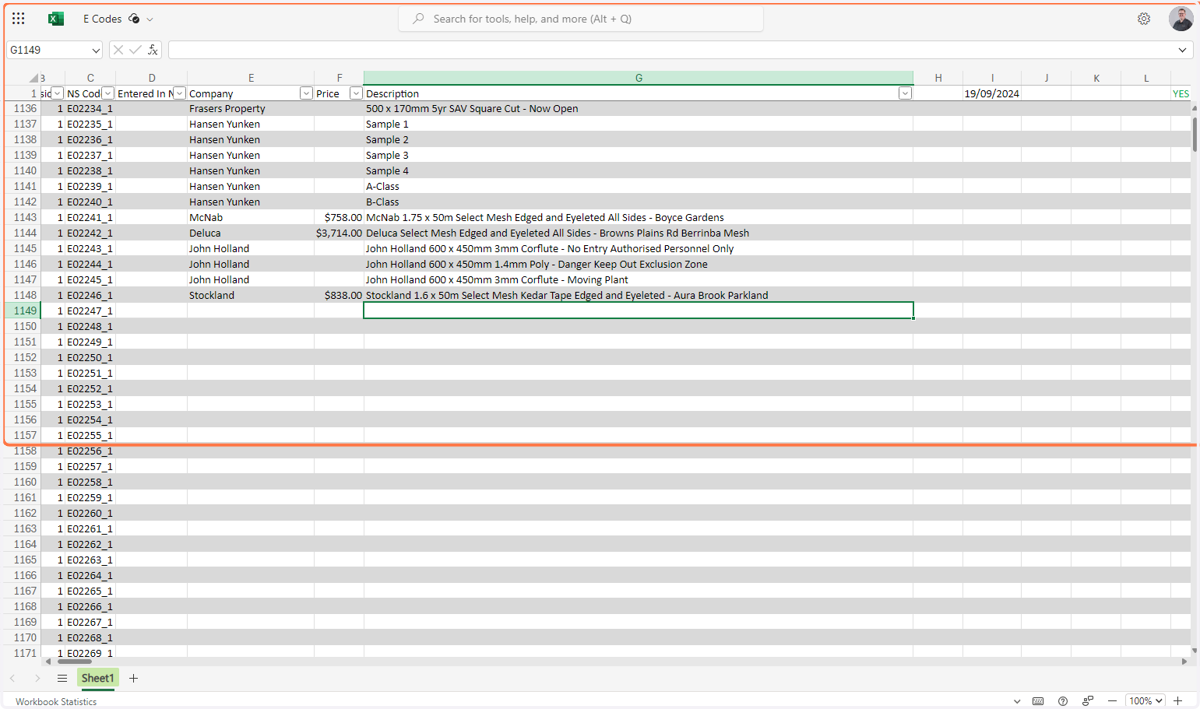Image resolution: width=1200 pixels, height=709 pixels.
Task: Click next sheet navigation arrow
Action: 37,678
